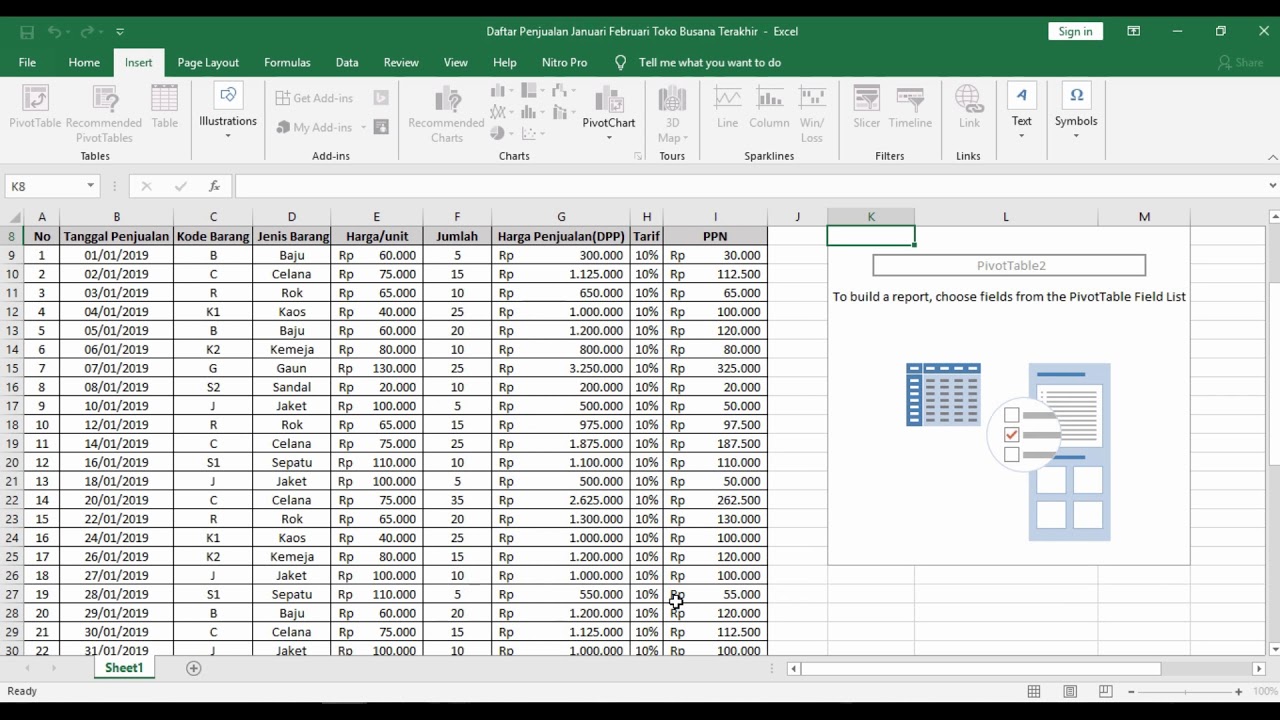Open Ribbon Display Options icon
The width and height of the screenshot is (1280, 720).
[x=1133, y=31]
